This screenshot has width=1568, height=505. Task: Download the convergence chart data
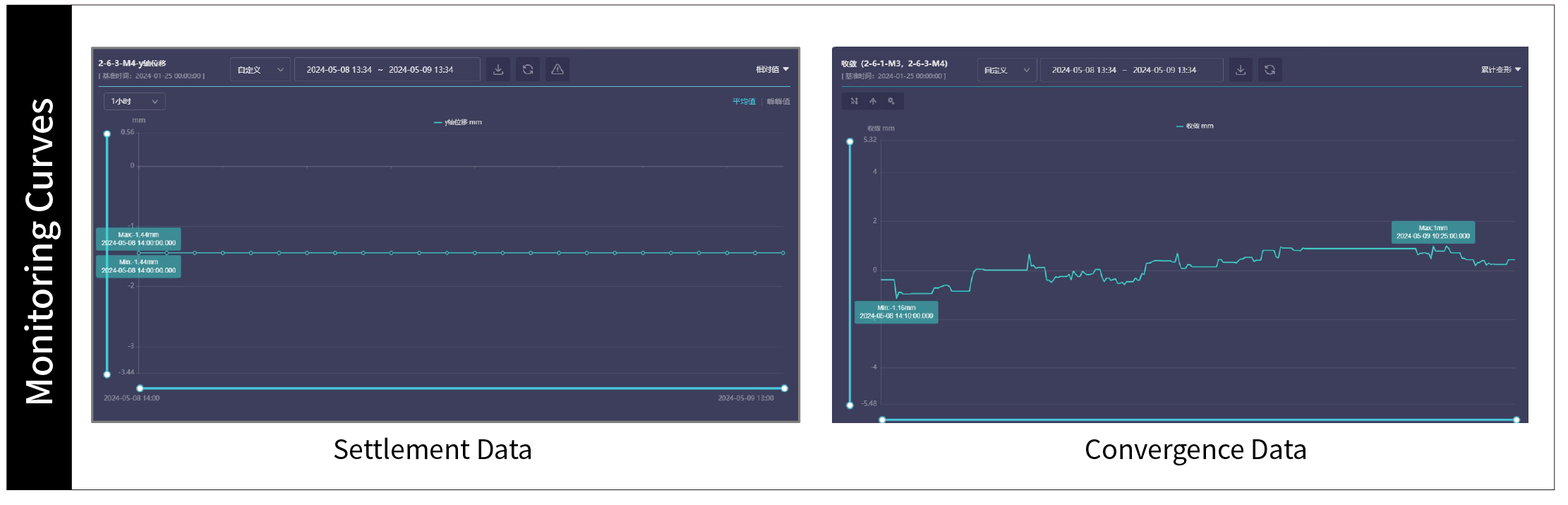tap(1241, 70)
